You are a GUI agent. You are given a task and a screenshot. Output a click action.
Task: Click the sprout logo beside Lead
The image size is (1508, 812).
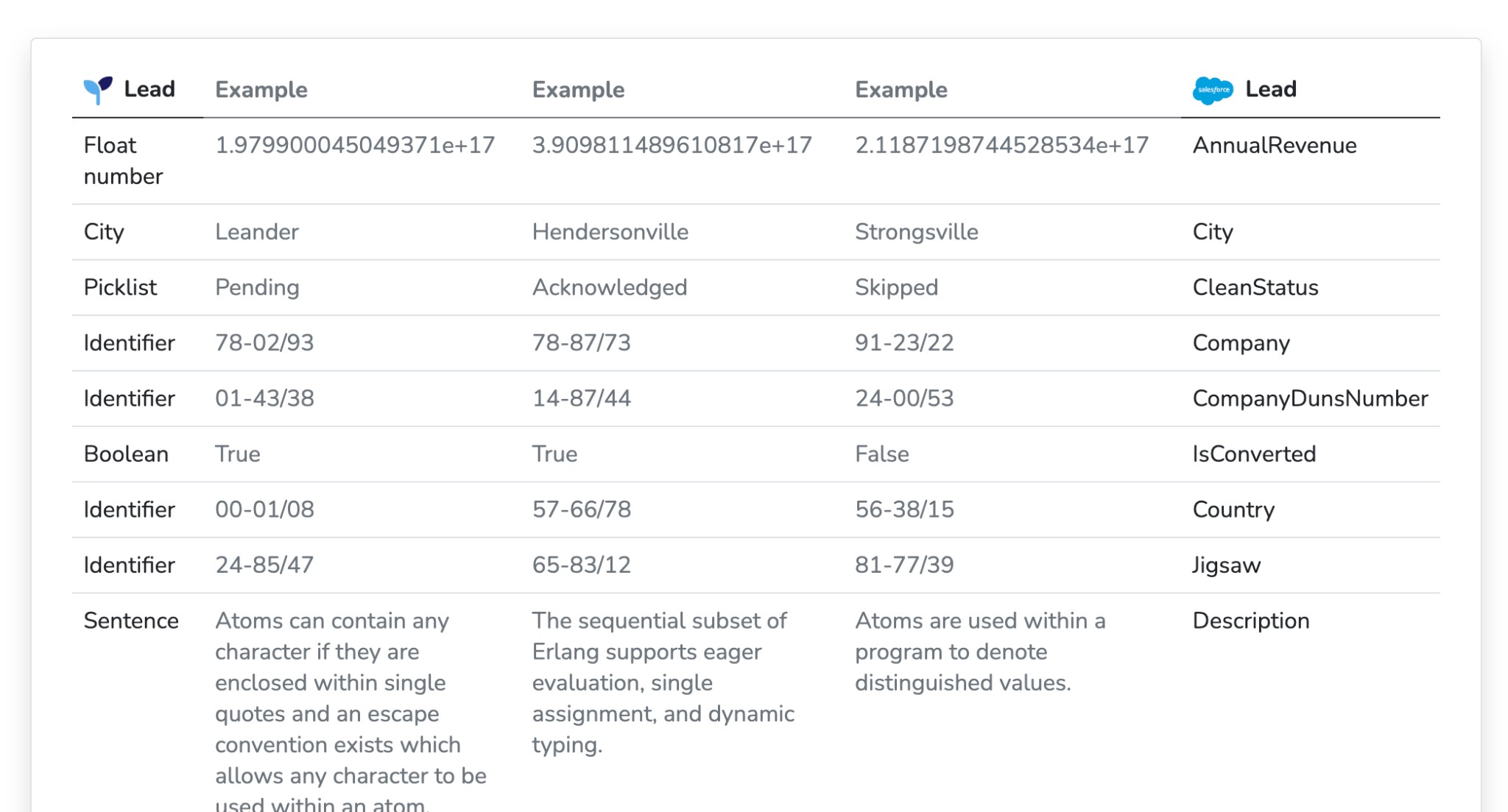[x=98, y=90]
